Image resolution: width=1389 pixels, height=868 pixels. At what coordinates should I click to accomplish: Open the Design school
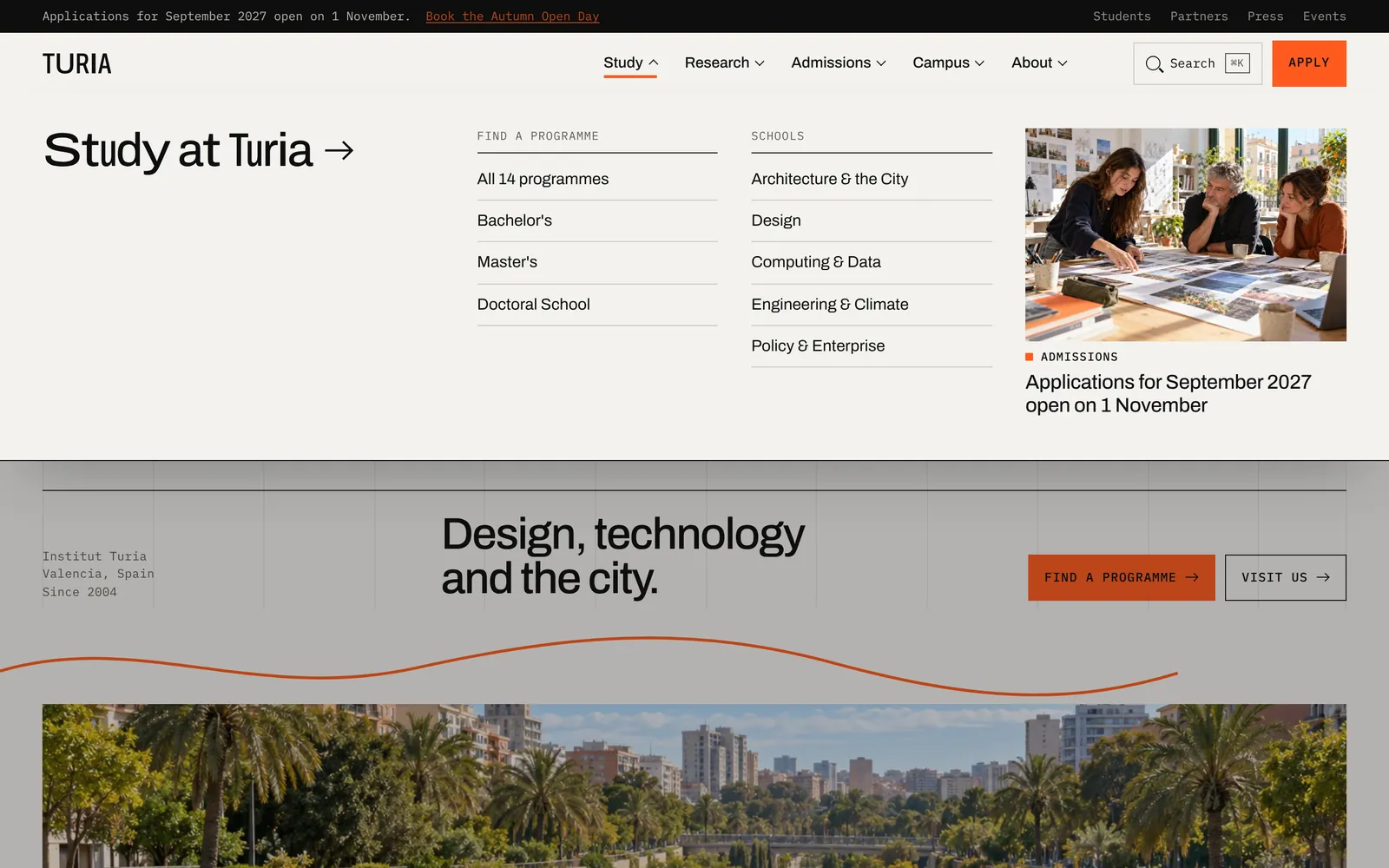[x=872, y=220]
